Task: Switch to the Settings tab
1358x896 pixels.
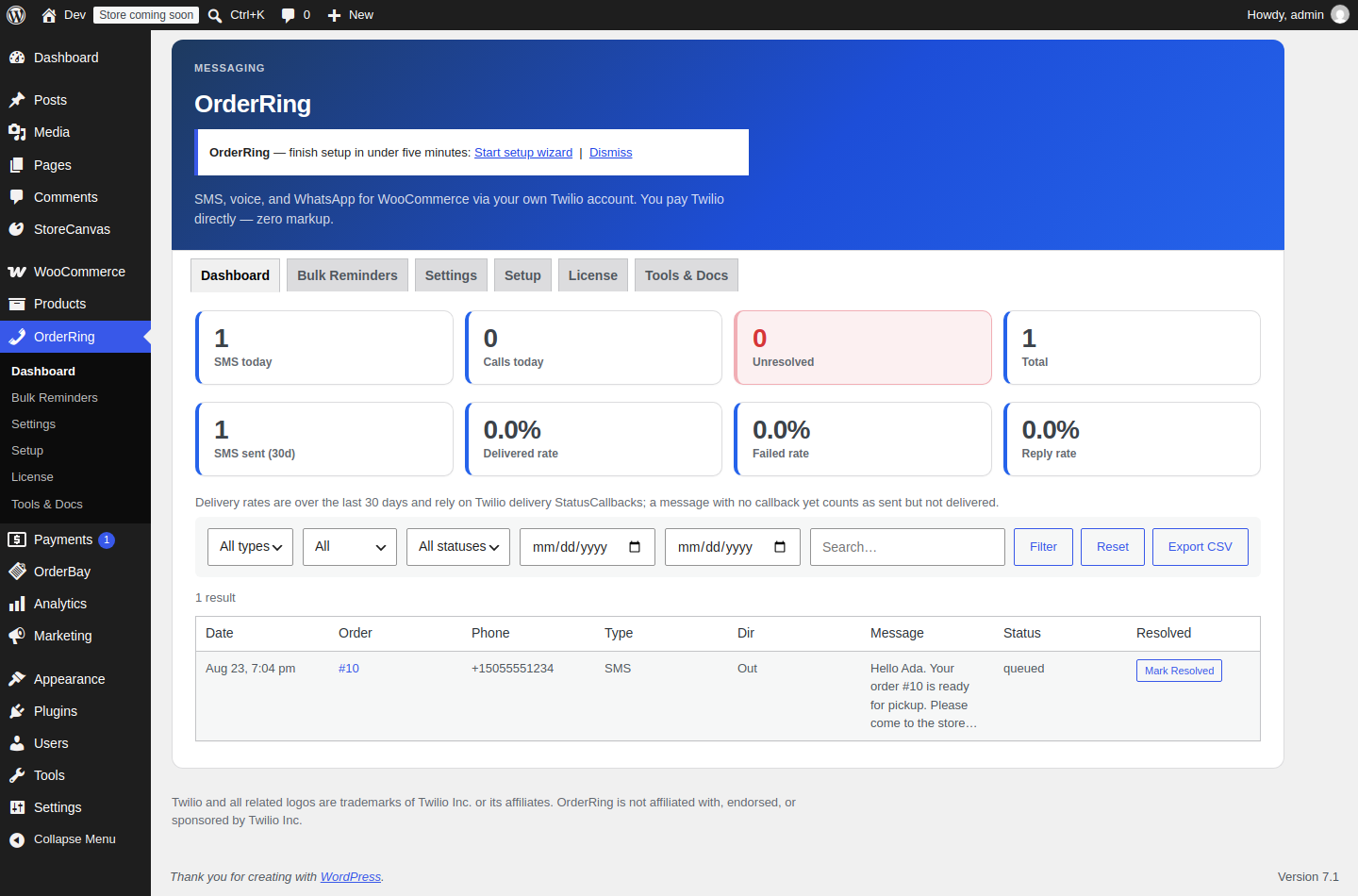Action: pos(451,275)
